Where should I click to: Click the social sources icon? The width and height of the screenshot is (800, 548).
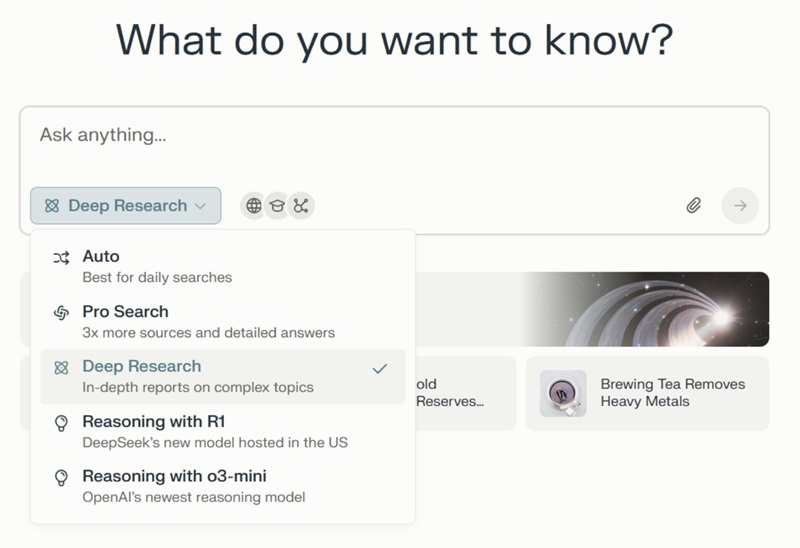(301, 206)
